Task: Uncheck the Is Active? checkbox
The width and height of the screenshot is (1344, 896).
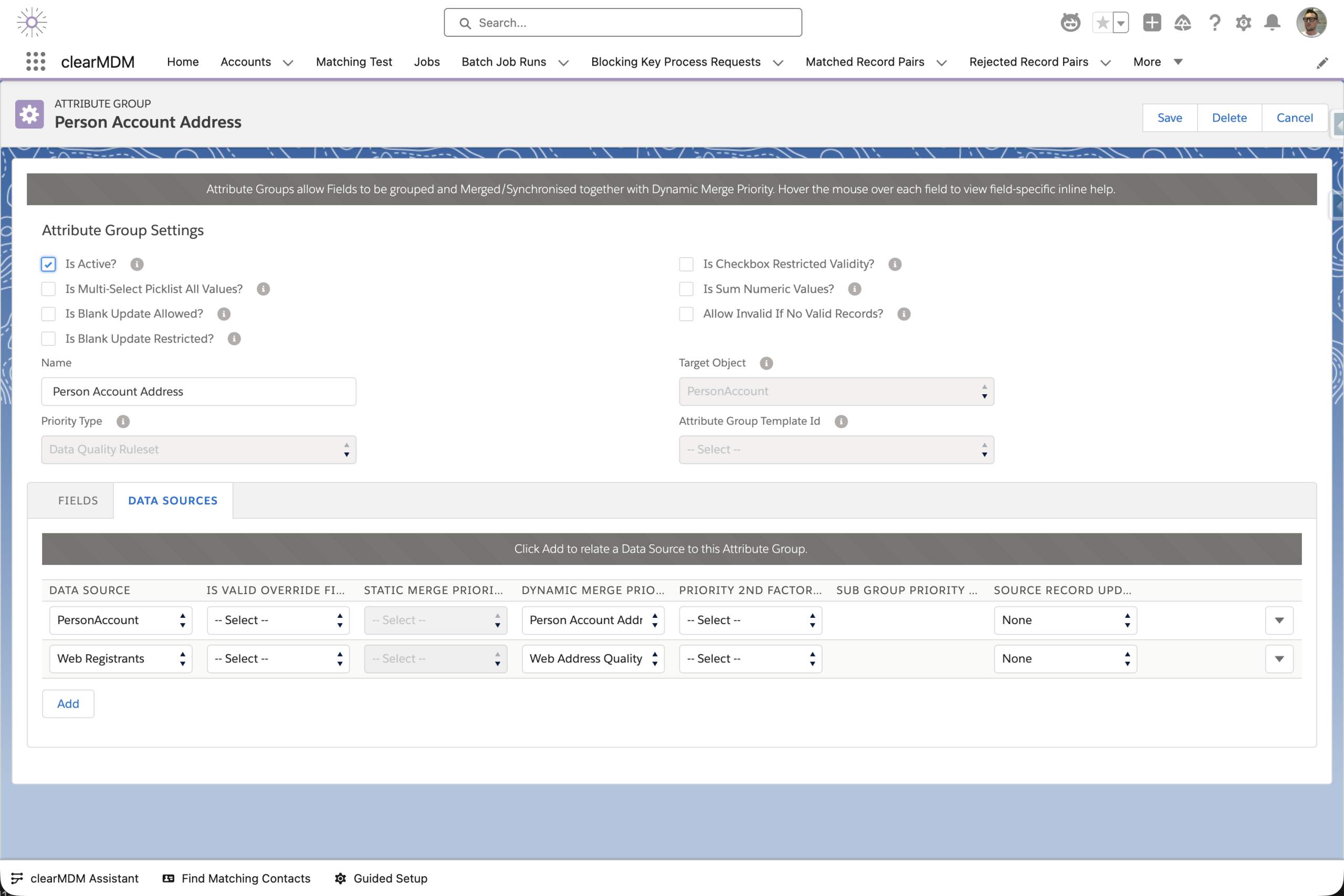Action: [x=49, y=264]
